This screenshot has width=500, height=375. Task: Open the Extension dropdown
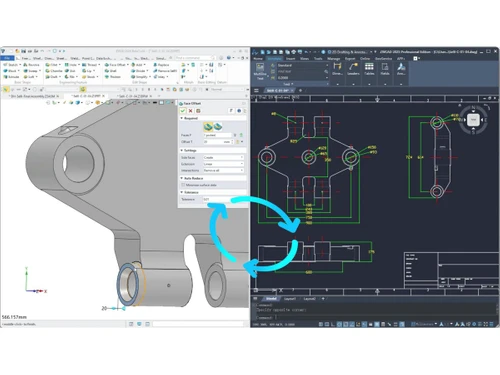click(223, 164)
